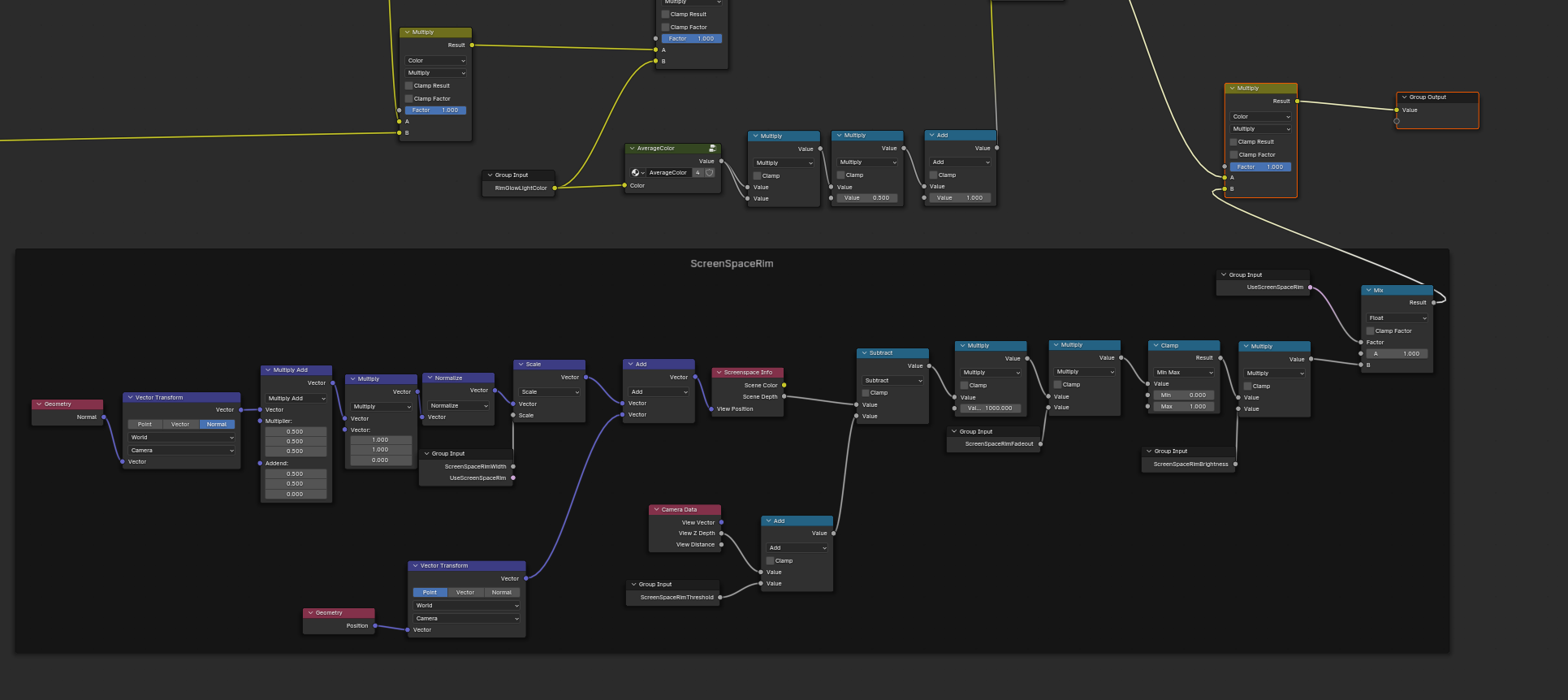This screenshot has height=700, width=1568.
Task: Click the user count 4 button on AverageColor
Action: point(698,173)
